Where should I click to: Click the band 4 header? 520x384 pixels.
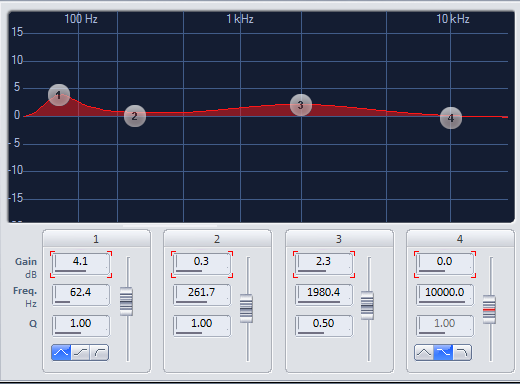tap(460, 239)
